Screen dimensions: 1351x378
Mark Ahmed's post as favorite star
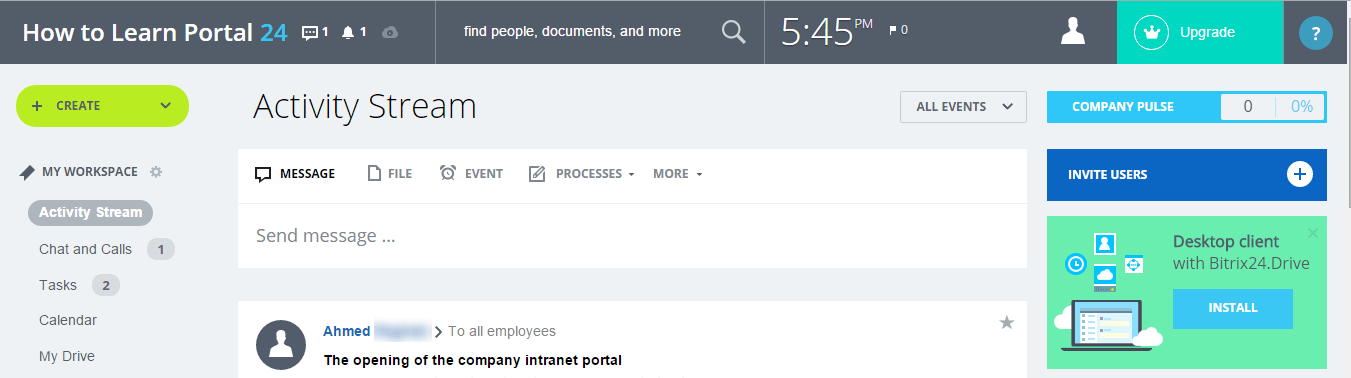[x=1007, y=322]
